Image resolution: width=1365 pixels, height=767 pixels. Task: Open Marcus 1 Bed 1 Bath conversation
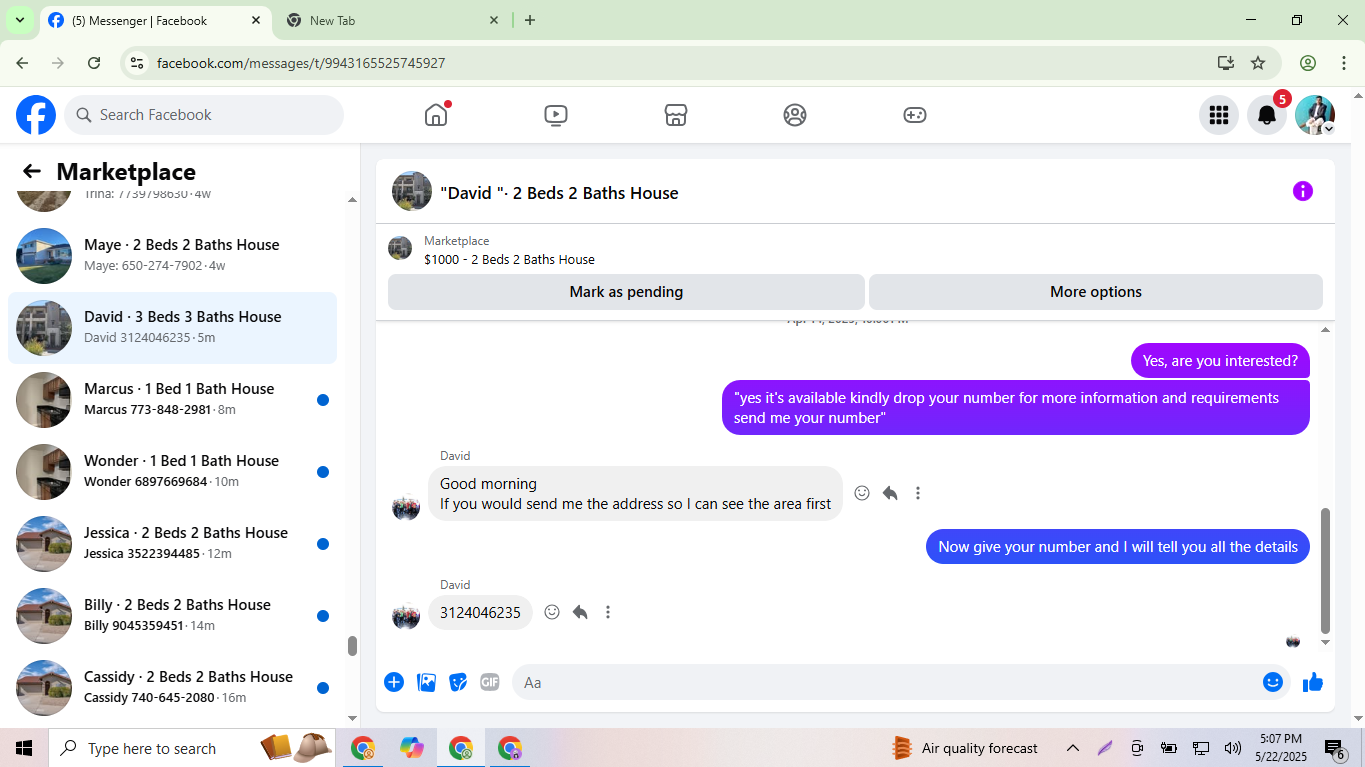(x=172, y=400)
